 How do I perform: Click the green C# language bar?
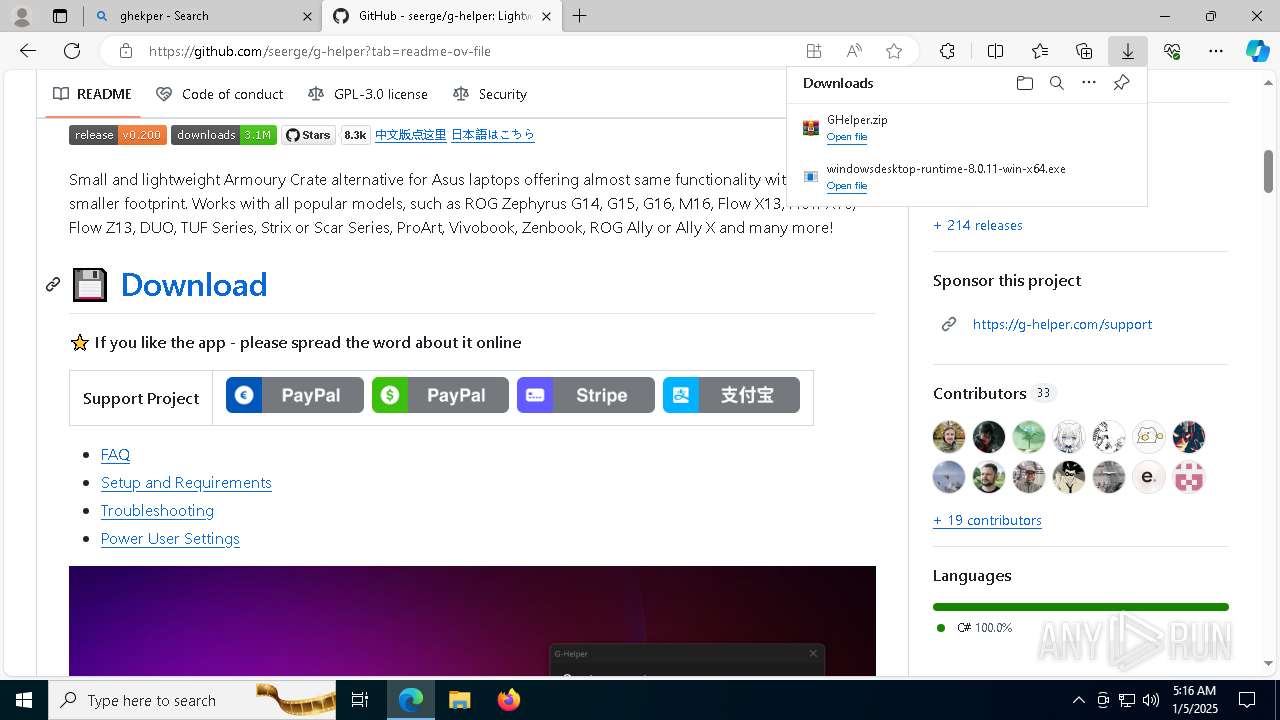pyautogui.click(x=1080, y=607)
